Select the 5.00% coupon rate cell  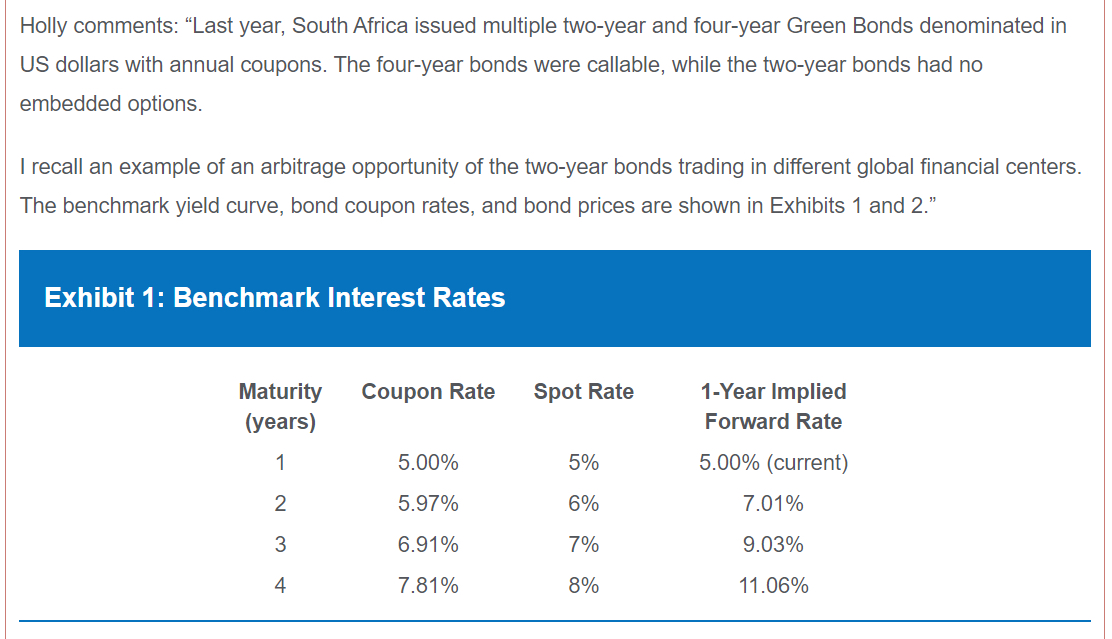pyautogui.click(x=428, y=463)
